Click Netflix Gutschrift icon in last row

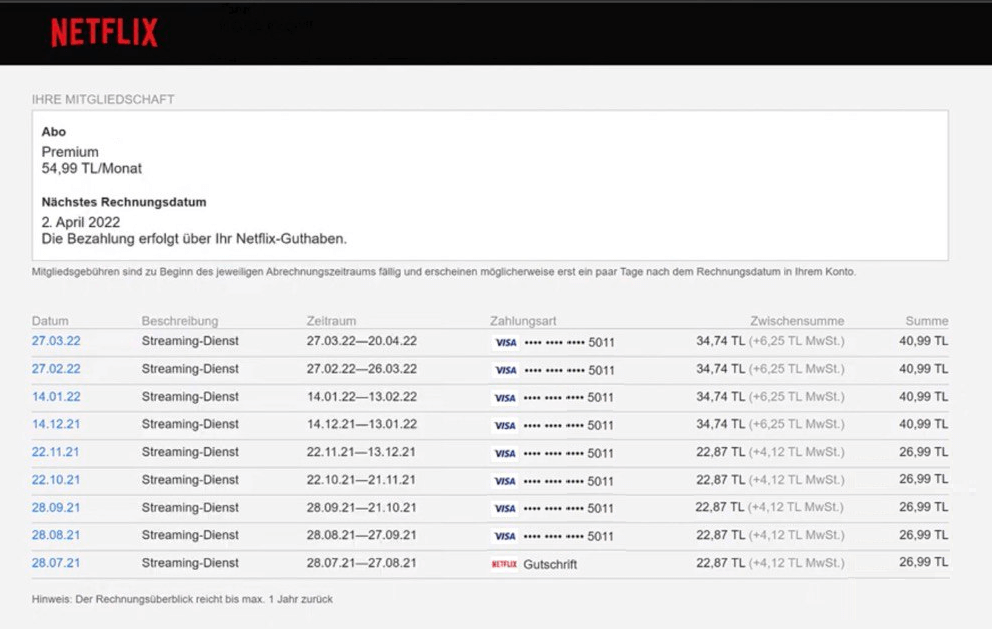click(504, 564)
